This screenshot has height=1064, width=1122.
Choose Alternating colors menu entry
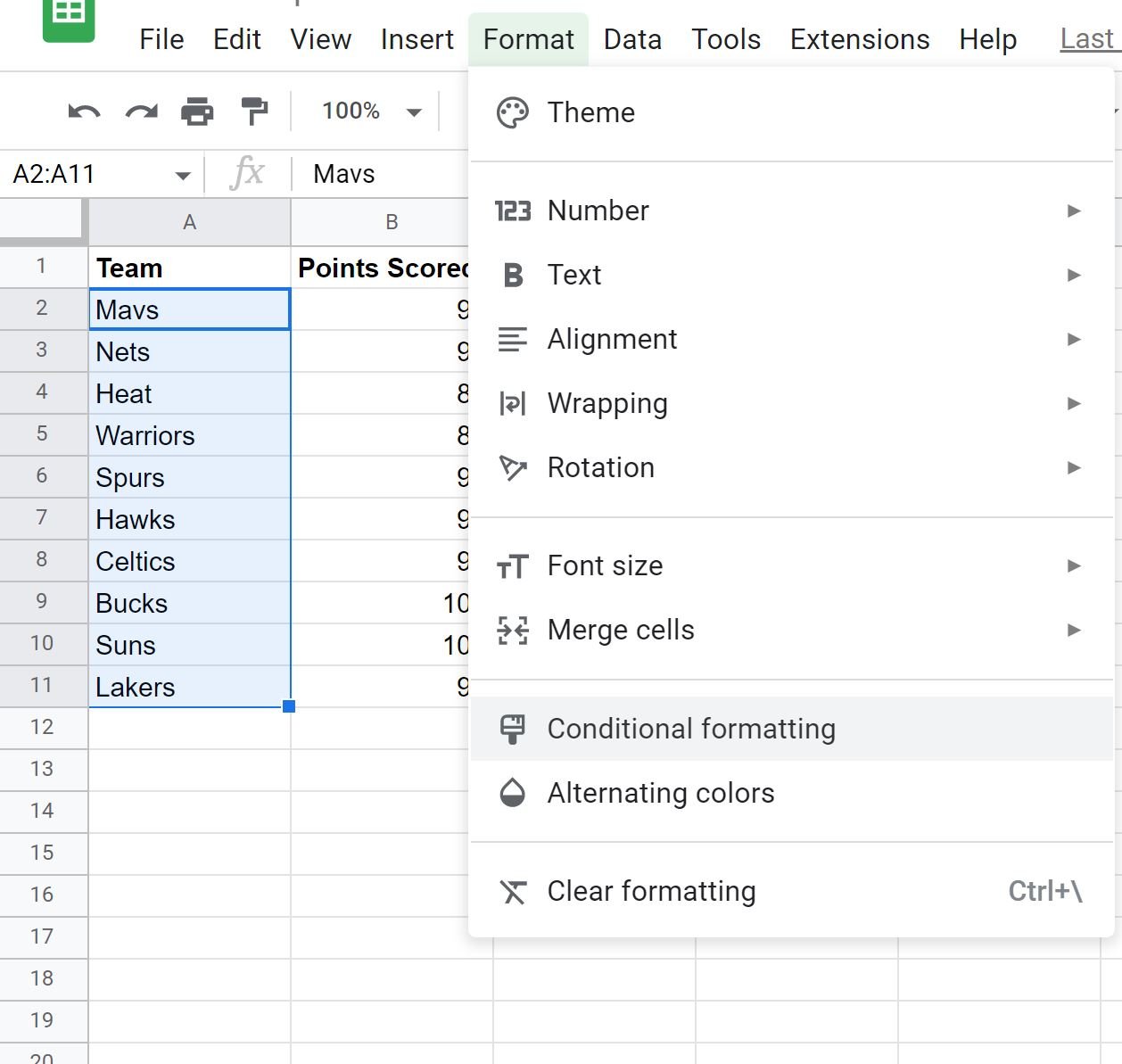tap(792, 793)
